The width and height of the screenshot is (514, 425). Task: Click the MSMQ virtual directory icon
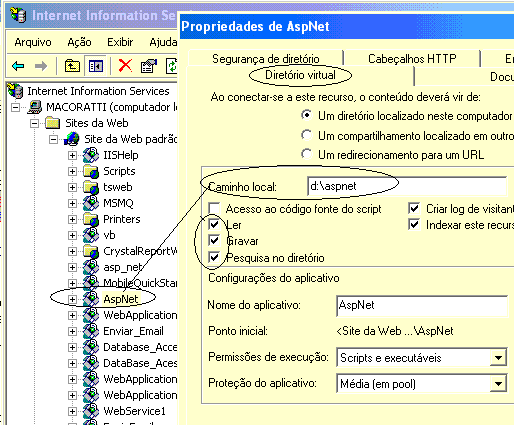tap(91, 203)
